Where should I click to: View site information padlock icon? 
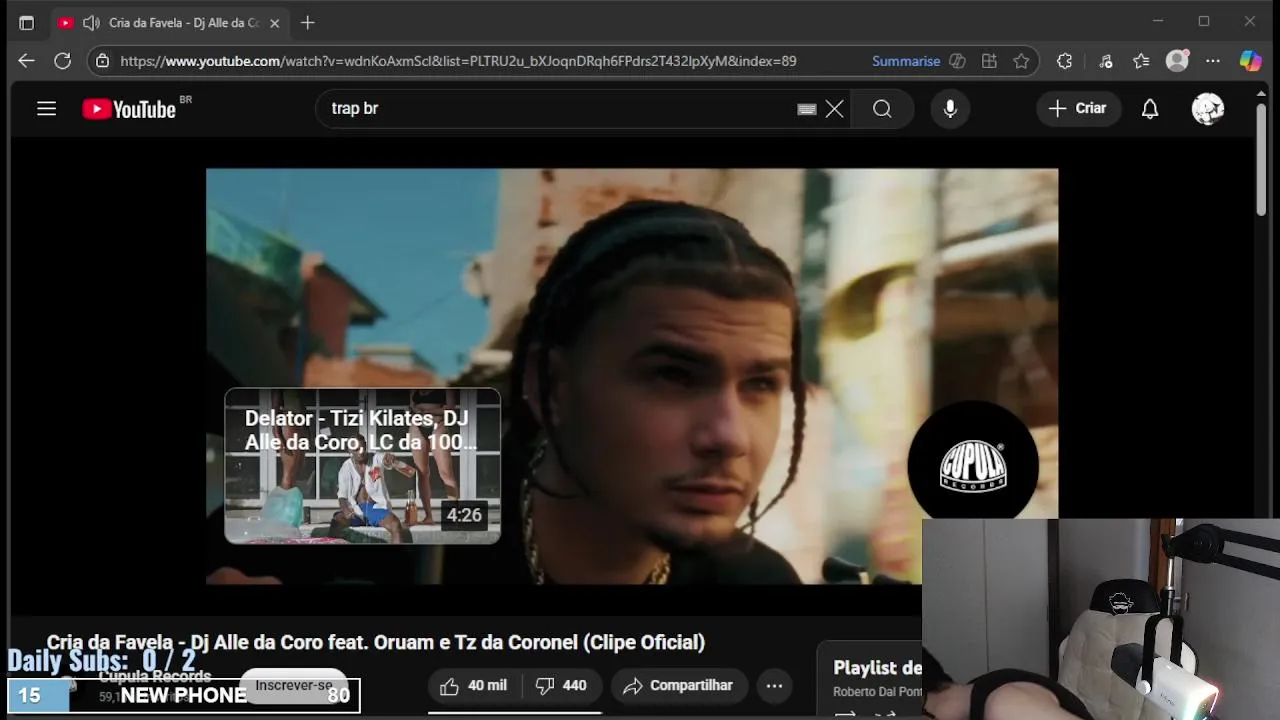102,61
